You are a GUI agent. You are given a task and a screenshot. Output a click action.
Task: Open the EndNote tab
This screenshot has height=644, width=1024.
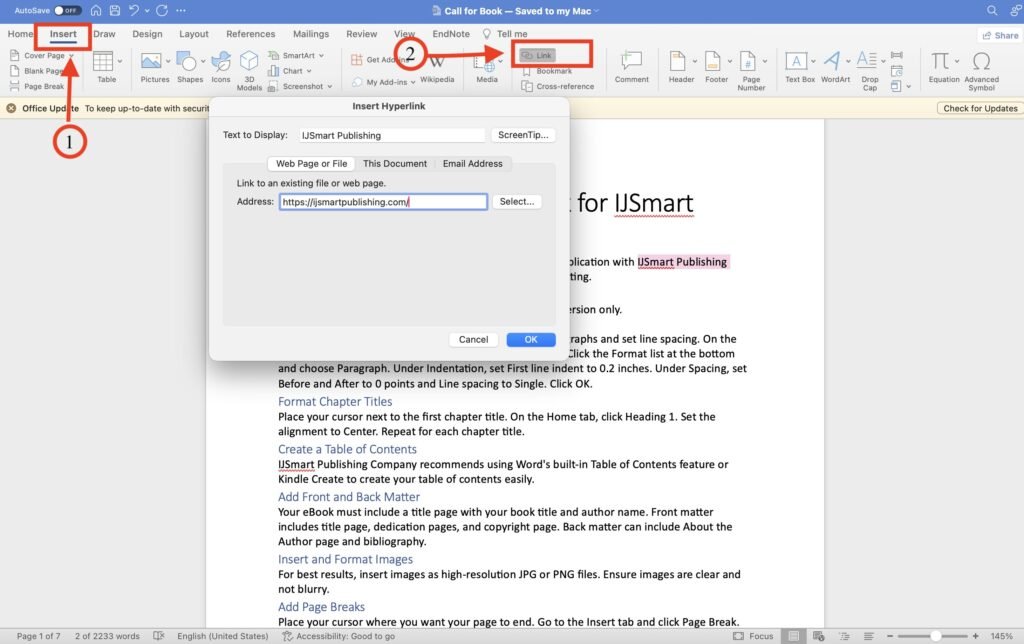click(x=451, y=34)
